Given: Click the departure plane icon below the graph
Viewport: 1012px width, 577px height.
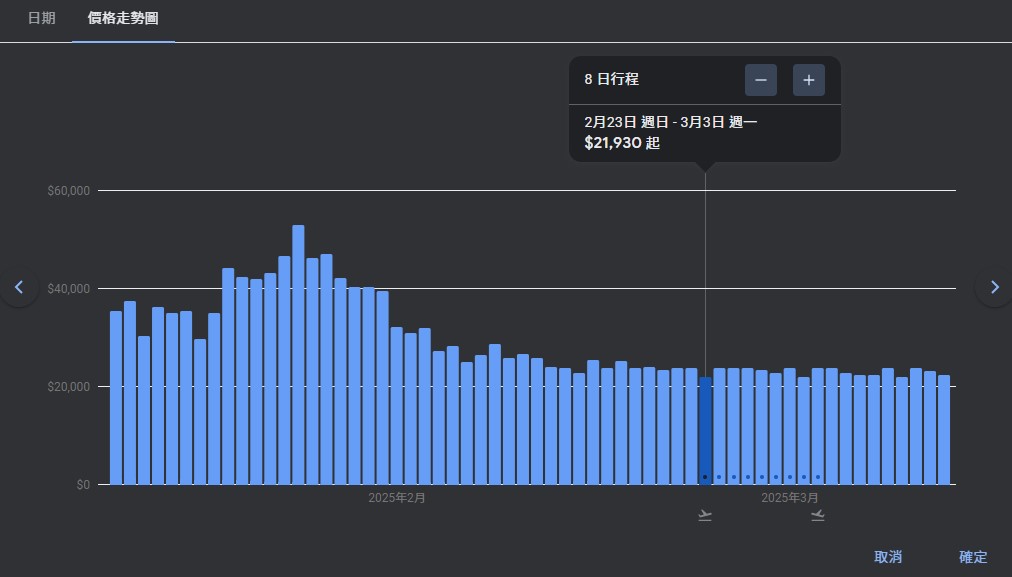Looking at the screenshot, I should 705,516.
